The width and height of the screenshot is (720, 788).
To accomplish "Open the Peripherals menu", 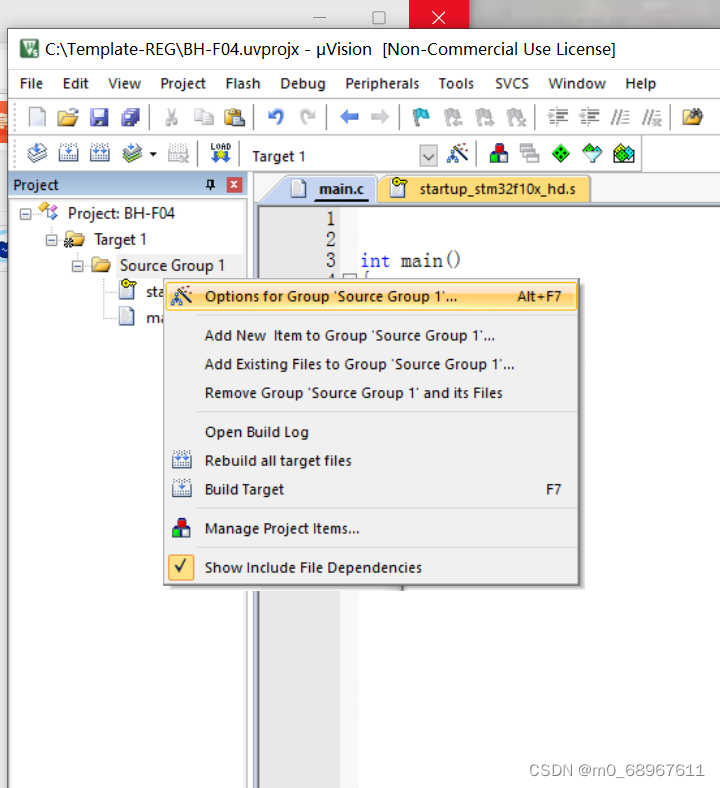I will point(382,83).
